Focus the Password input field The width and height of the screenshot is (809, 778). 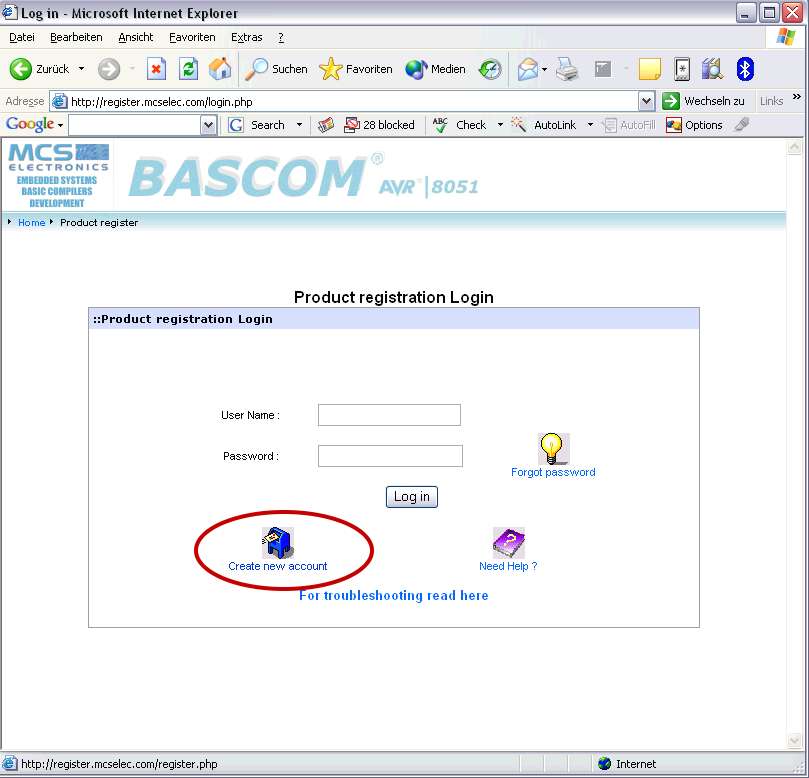390,456
